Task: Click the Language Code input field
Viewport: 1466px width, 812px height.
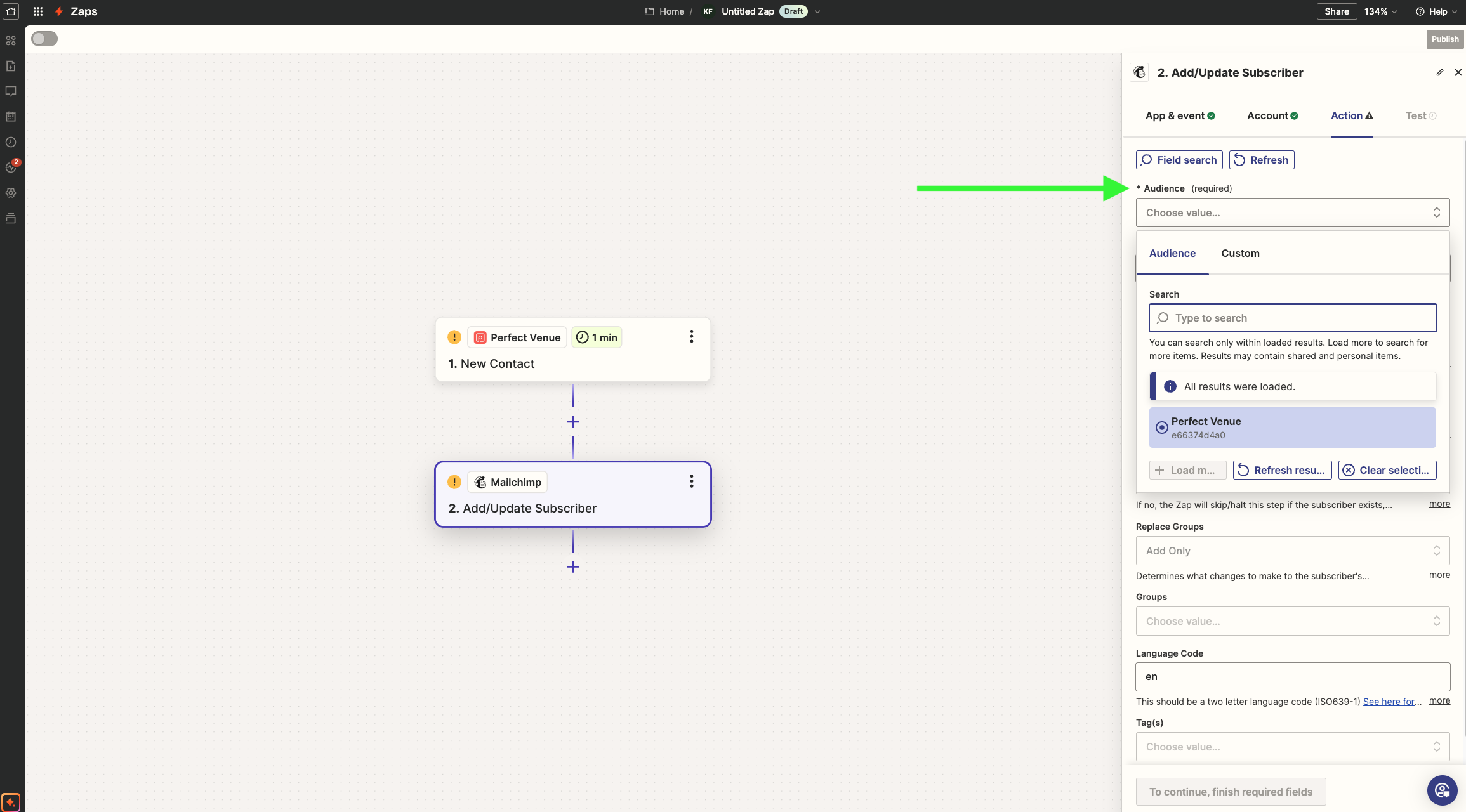Action: coord(1293,677)
